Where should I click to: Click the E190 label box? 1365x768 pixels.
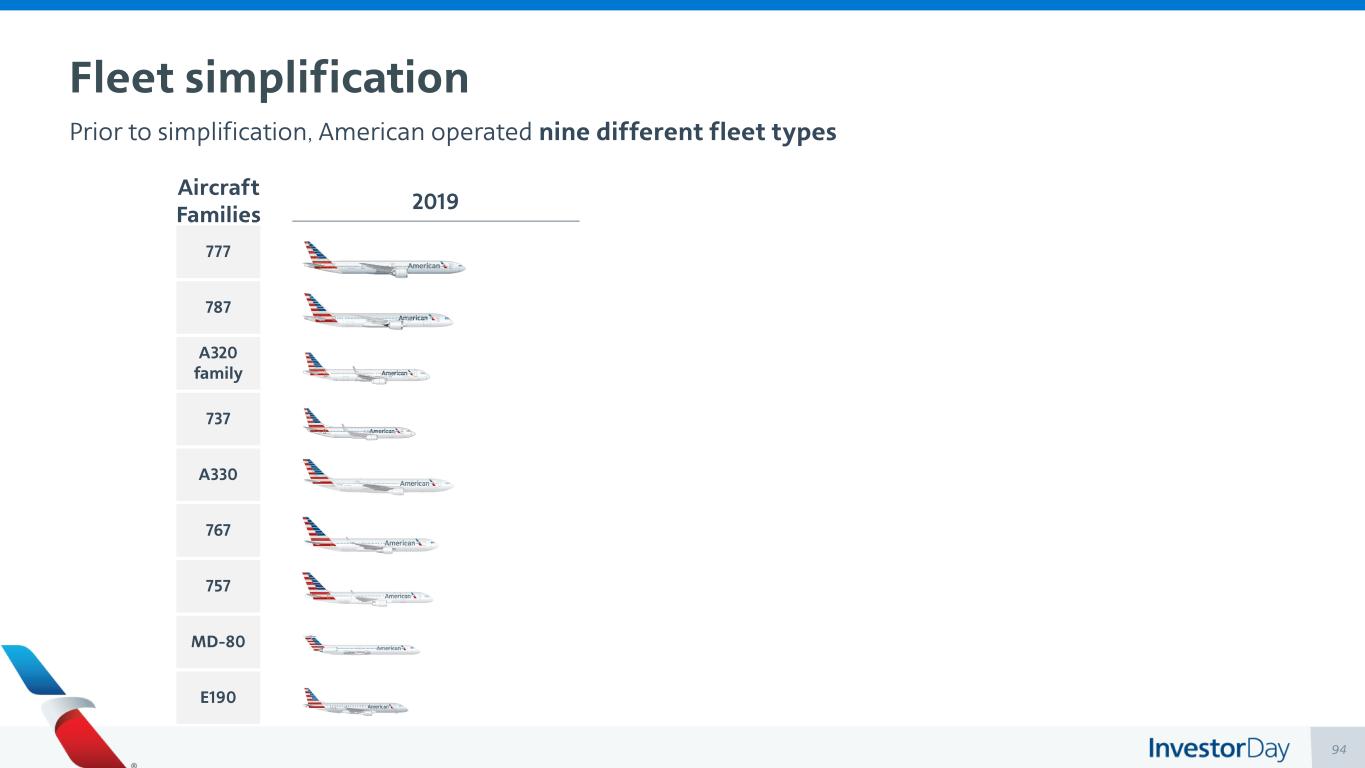[218, 698]
